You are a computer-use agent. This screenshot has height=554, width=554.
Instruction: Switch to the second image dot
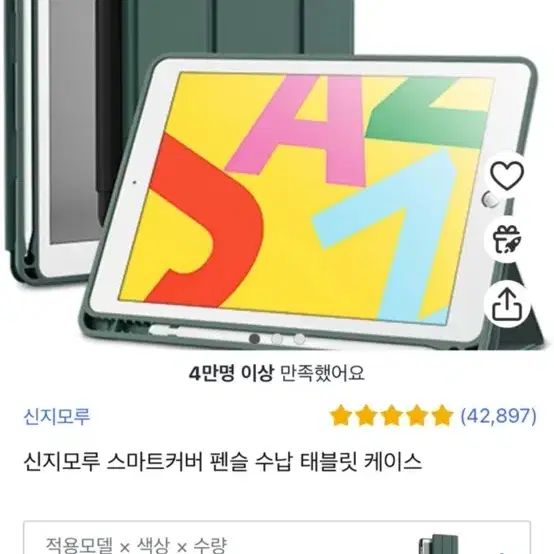coord(277,338)
